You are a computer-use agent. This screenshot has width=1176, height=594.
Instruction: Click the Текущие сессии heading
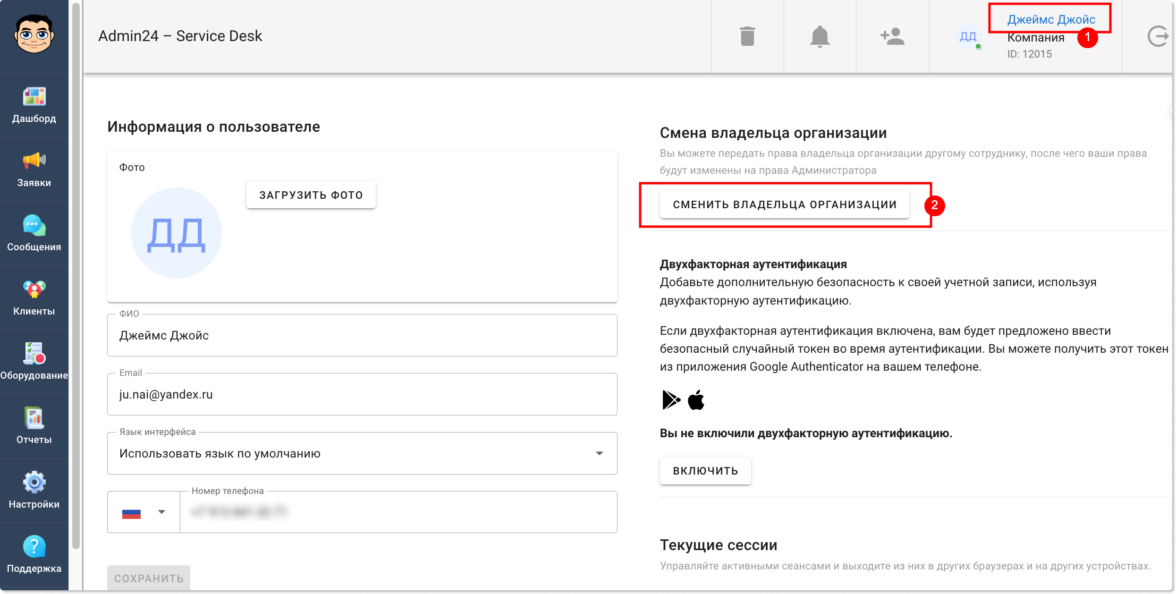point(718,544)
